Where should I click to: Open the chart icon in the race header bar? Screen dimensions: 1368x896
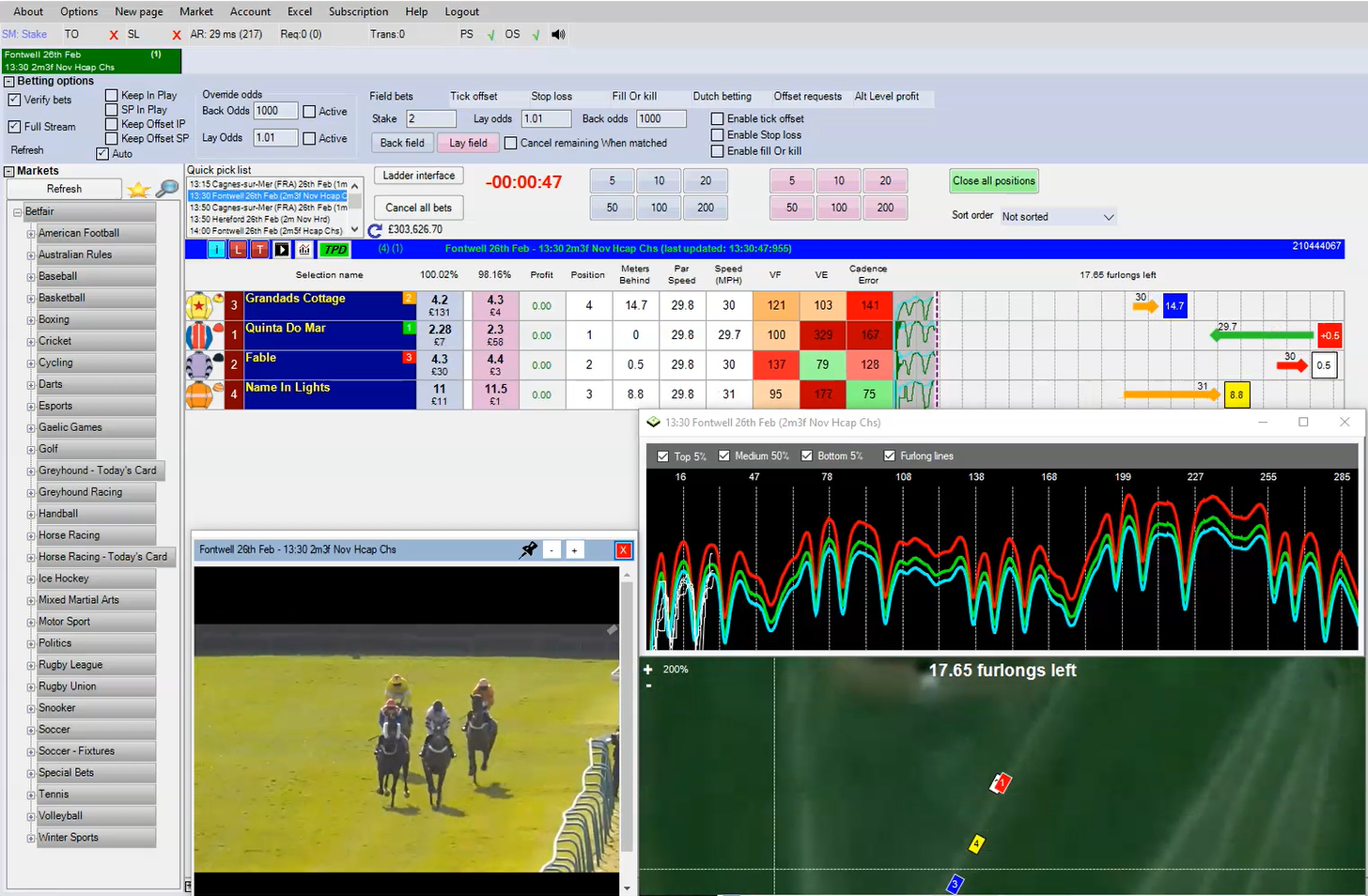(303, 248)
